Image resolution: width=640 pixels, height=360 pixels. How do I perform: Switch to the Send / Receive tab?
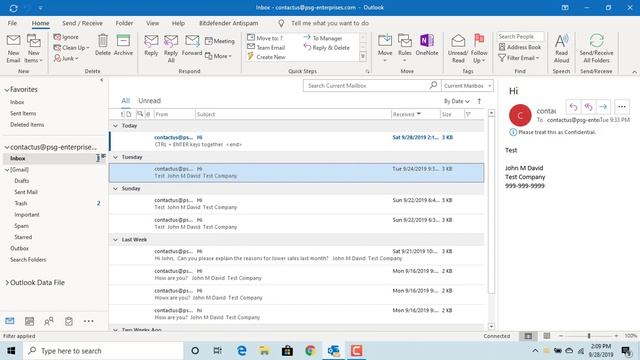point(82,23)
